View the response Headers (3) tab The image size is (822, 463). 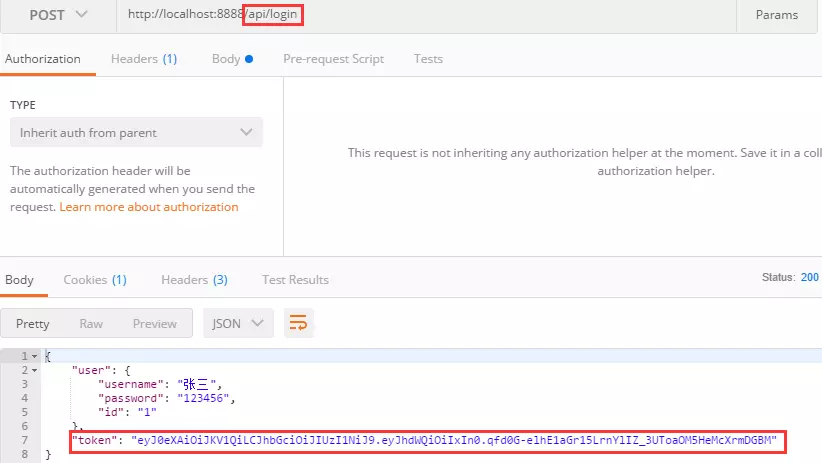click(194, 279)
